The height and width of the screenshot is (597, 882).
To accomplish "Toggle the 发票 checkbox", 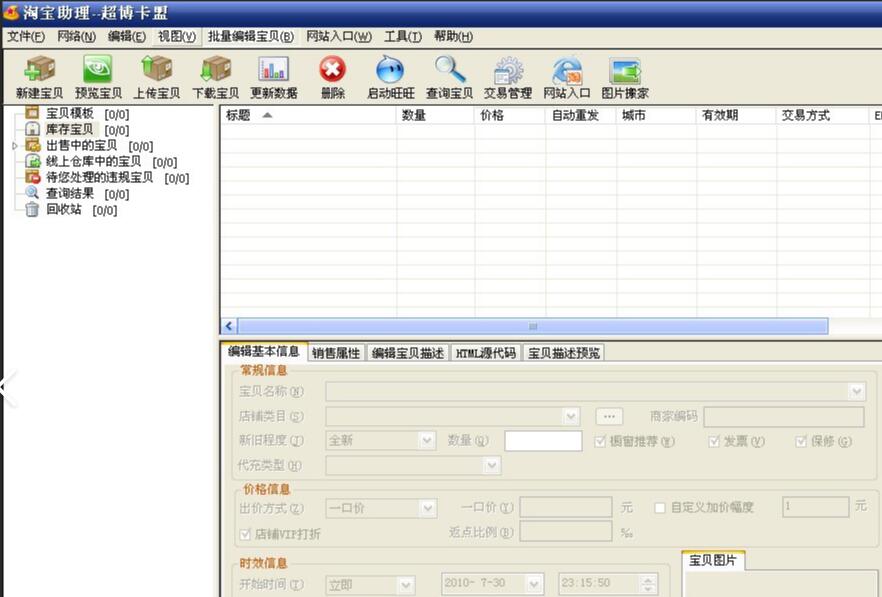I will tap(714, 442).
